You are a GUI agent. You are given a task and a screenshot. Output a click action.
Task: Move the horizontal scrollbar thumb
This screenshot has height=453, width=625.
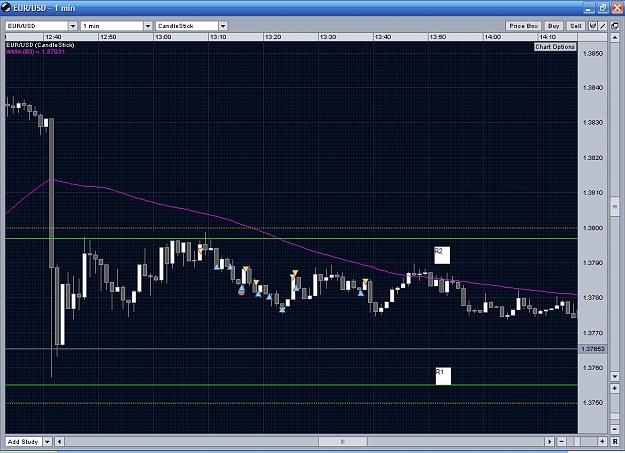tap(343, 441)
